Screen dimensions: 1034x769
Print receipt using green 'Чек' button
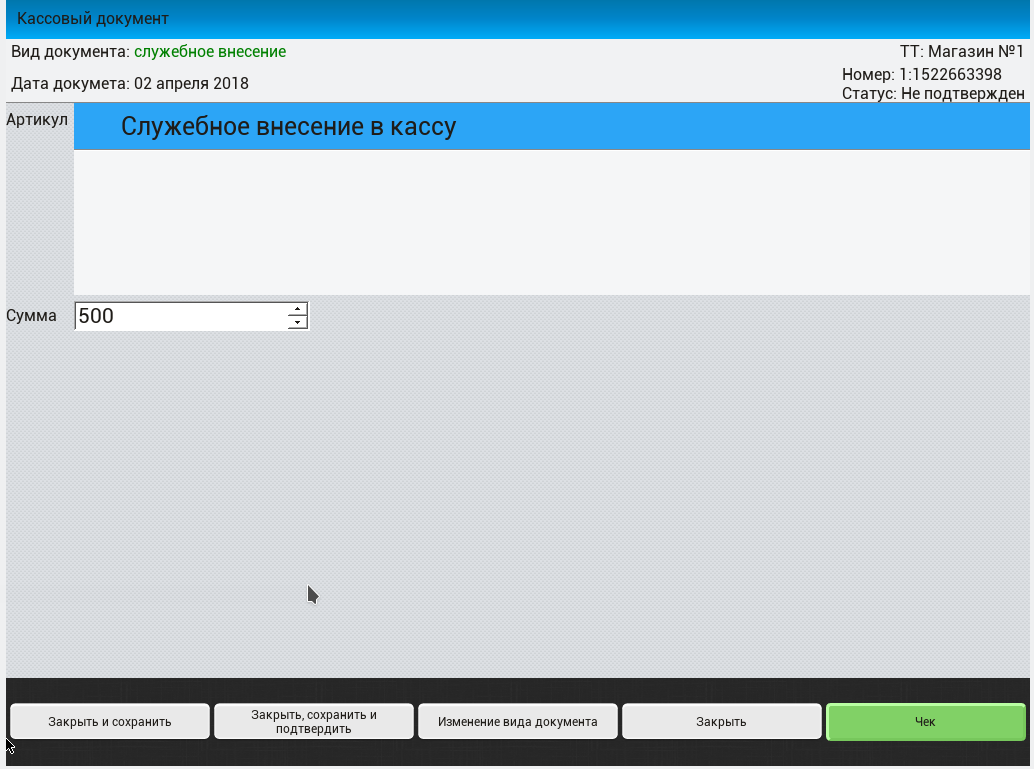click(x=926, y=722)
